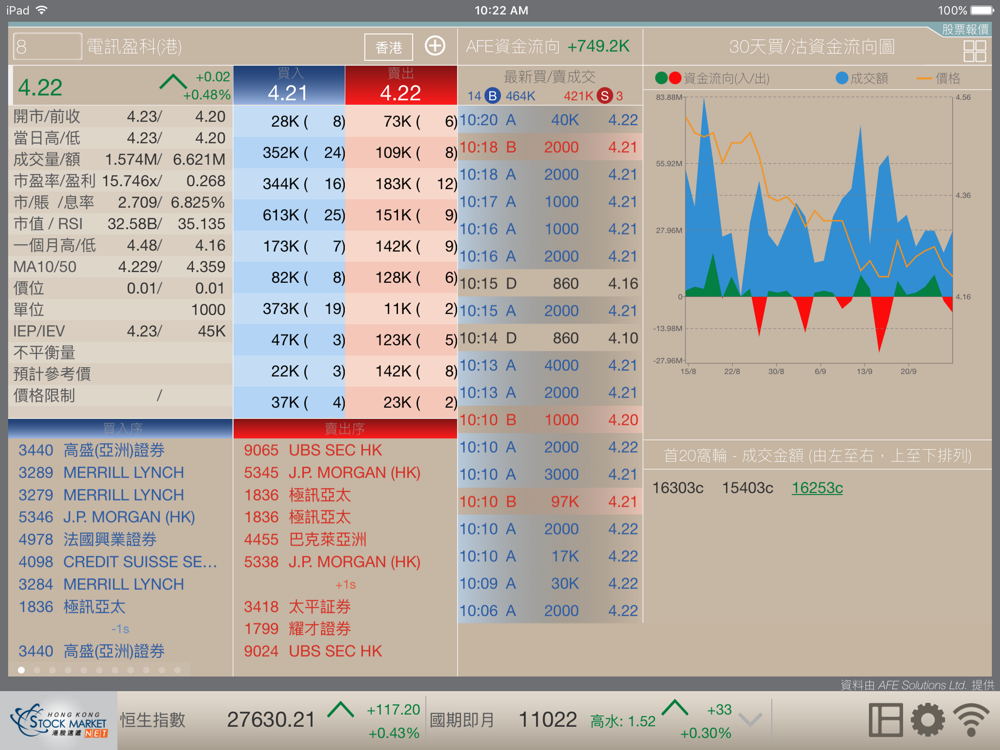The height and width of the screenshot is (750, 1000).
Task: Select the 10:20 A 40K trade row
Action: (x=550, y=120)
